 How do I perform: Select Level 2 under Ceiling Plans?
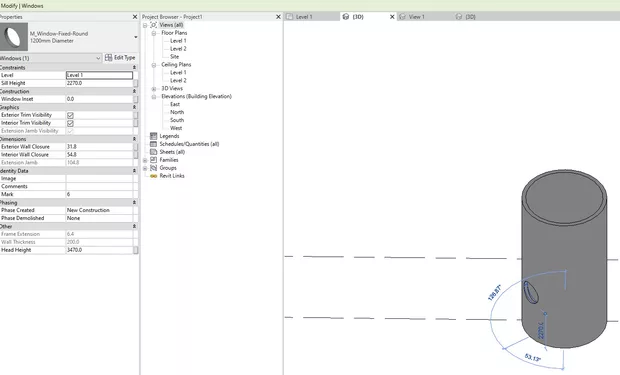[178, 80]
